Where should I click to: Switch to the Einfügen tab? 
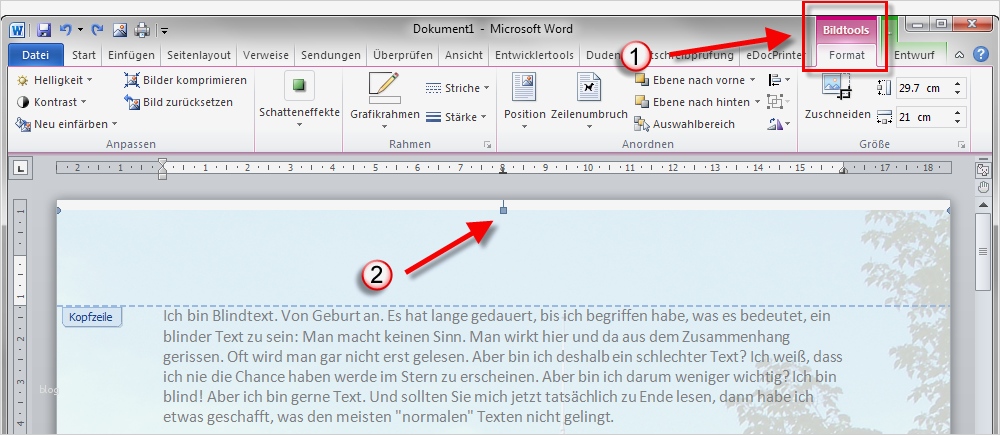(131, 55)
